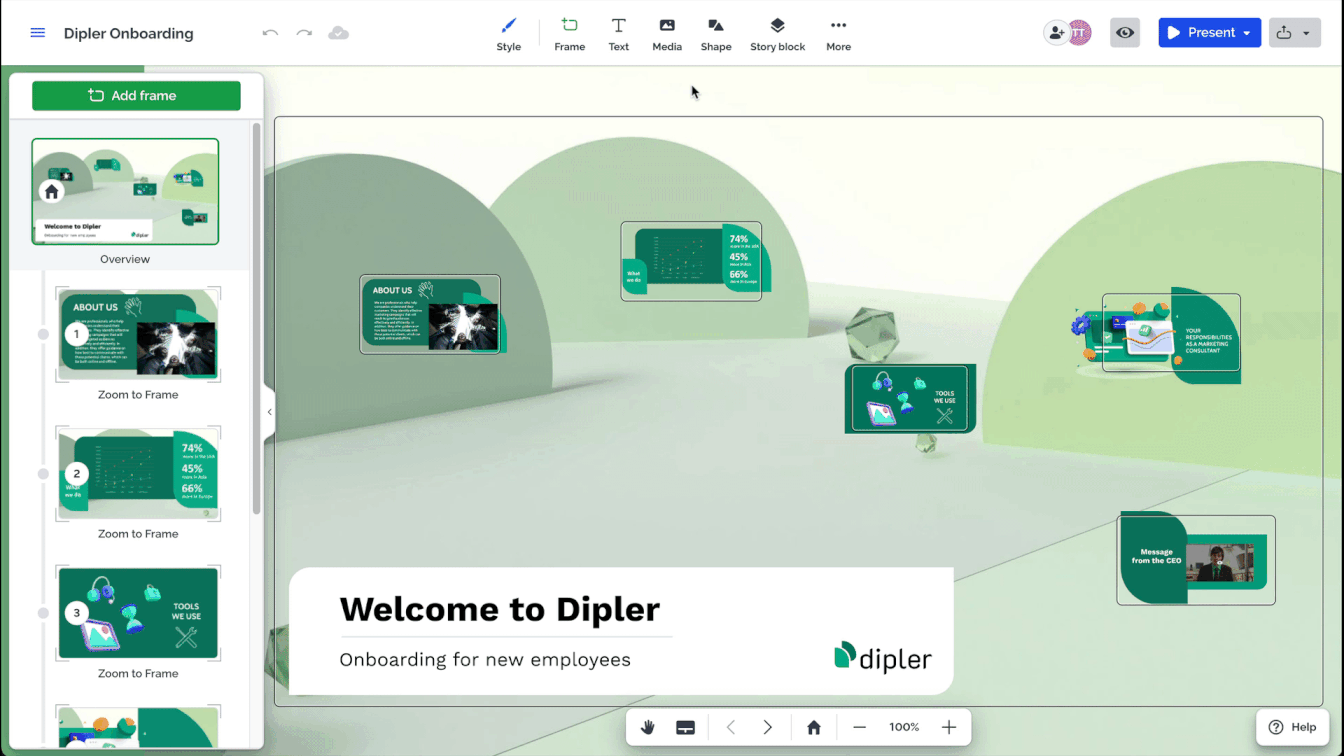The image size is (1344, 756).
Task: Click the path dot beside frame 1
Action: click(43, 335)
